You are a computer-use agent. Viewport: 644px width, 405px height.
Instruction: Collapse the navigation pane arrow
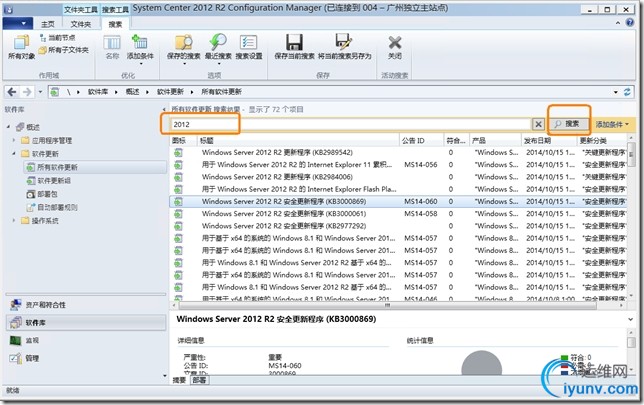point(164,109)
